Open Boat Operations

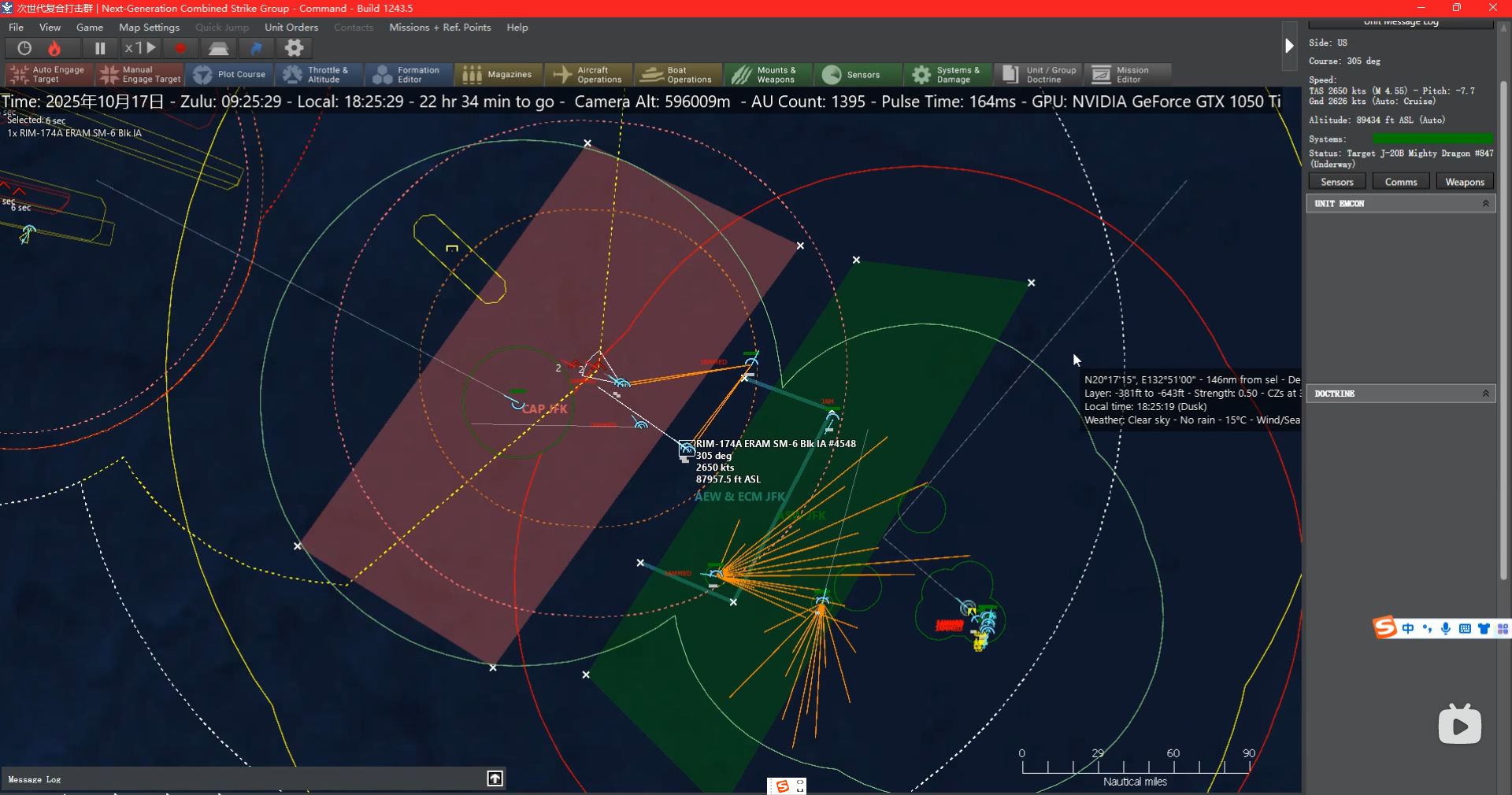(678, 75)
